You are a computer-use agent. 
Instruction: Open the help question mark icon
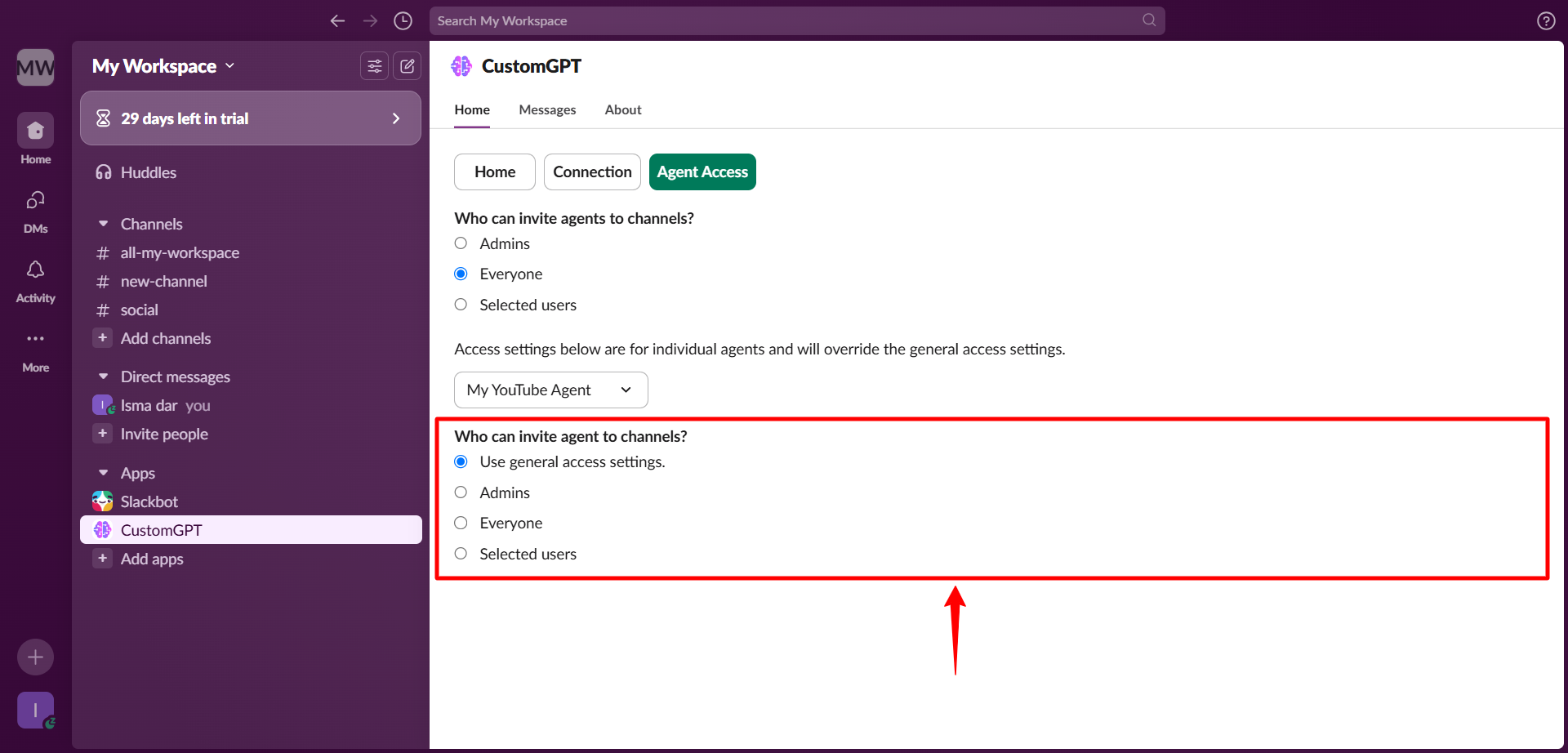point(1546,21)
